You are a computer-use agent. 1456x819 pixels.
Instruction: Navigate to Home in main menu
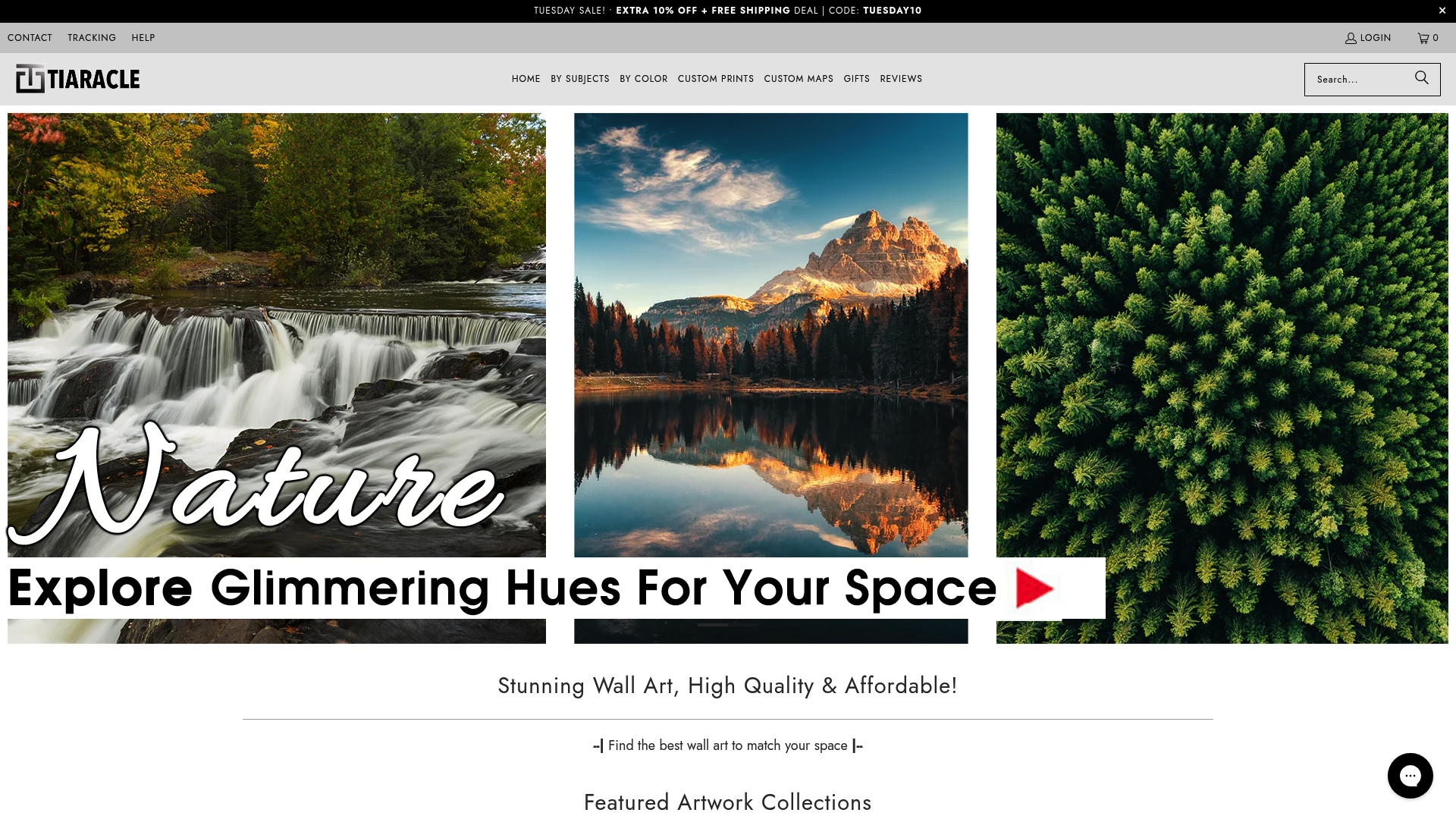point(526,79)
